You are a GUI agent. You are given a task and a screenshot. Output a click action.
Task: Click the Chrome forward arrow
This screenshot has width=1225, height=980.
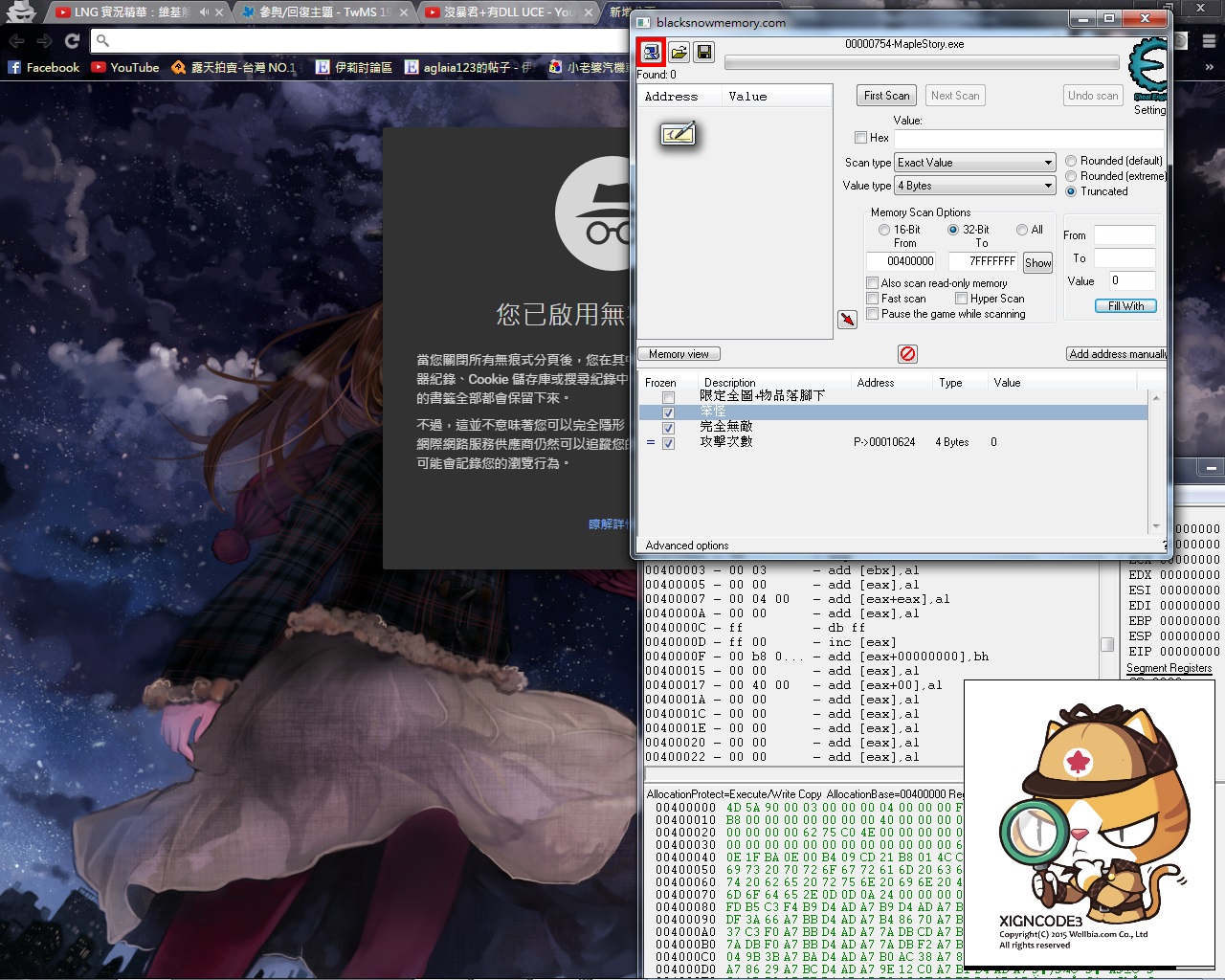point(44,40)
